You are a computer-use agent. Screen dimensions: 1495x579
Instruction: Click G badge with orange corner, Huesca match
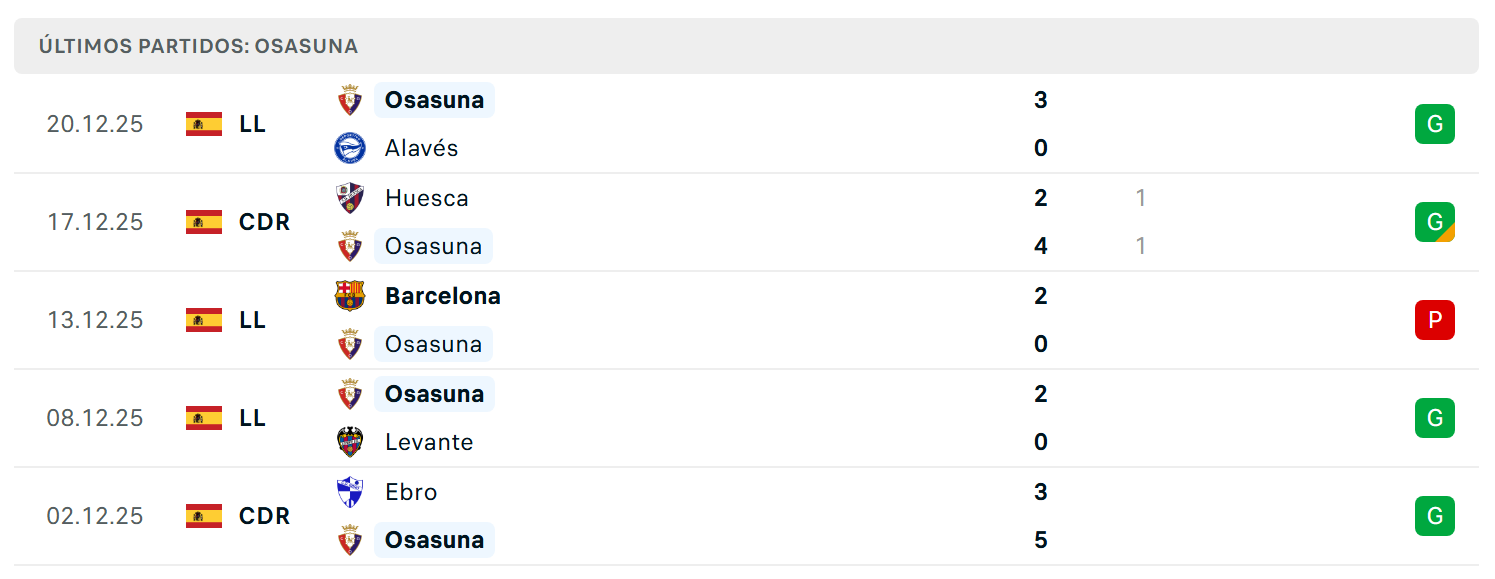pos(1434,222)
